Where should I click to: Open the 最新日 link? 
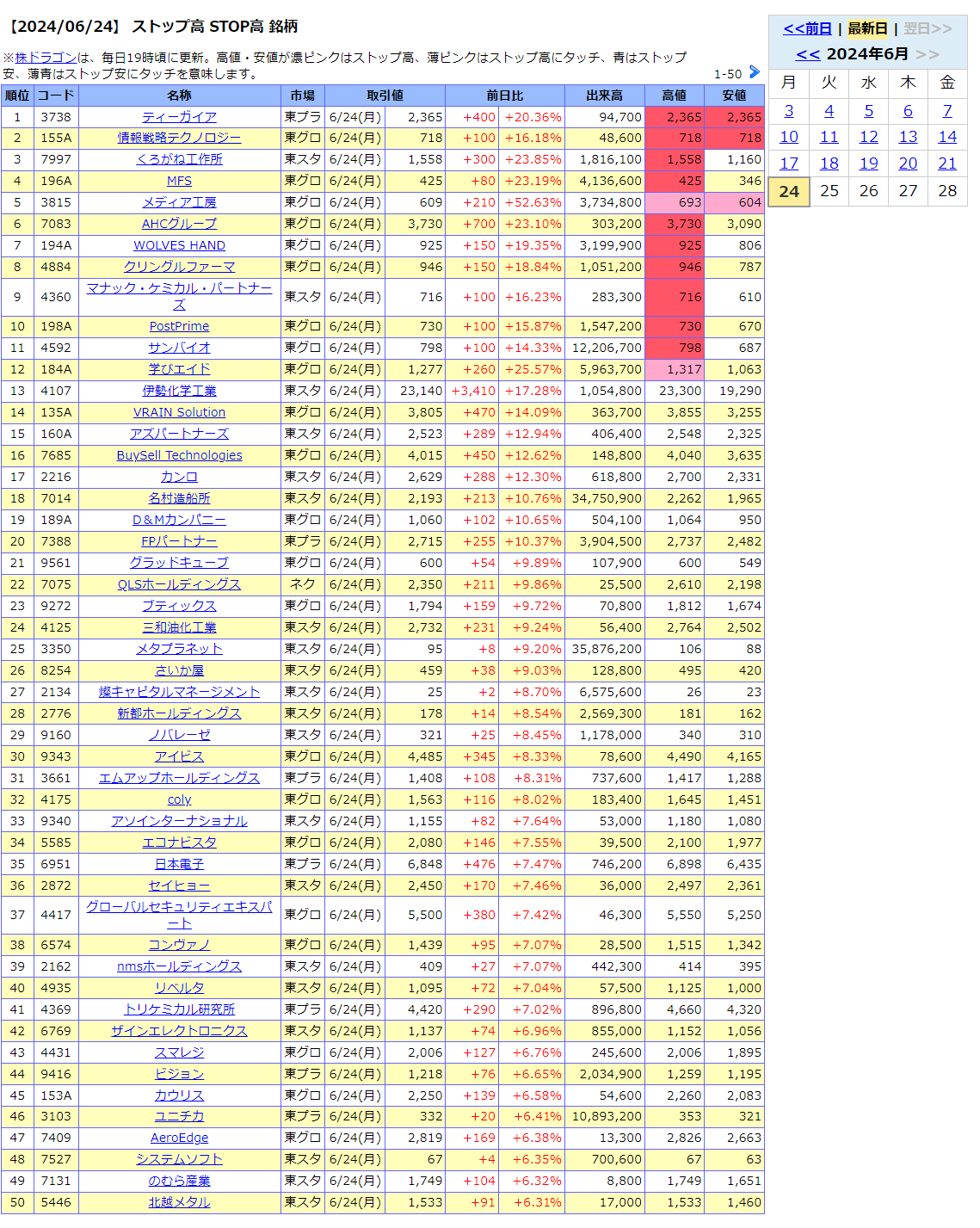tap(867, 28)
